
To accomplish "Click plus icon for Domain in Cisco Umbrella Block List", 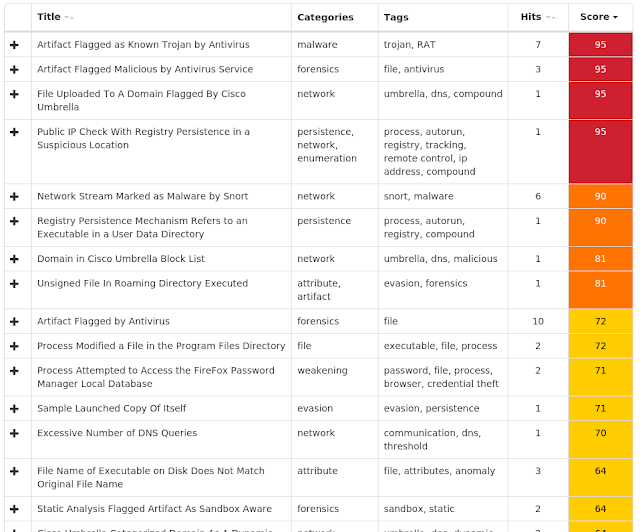I will [14, 259].
